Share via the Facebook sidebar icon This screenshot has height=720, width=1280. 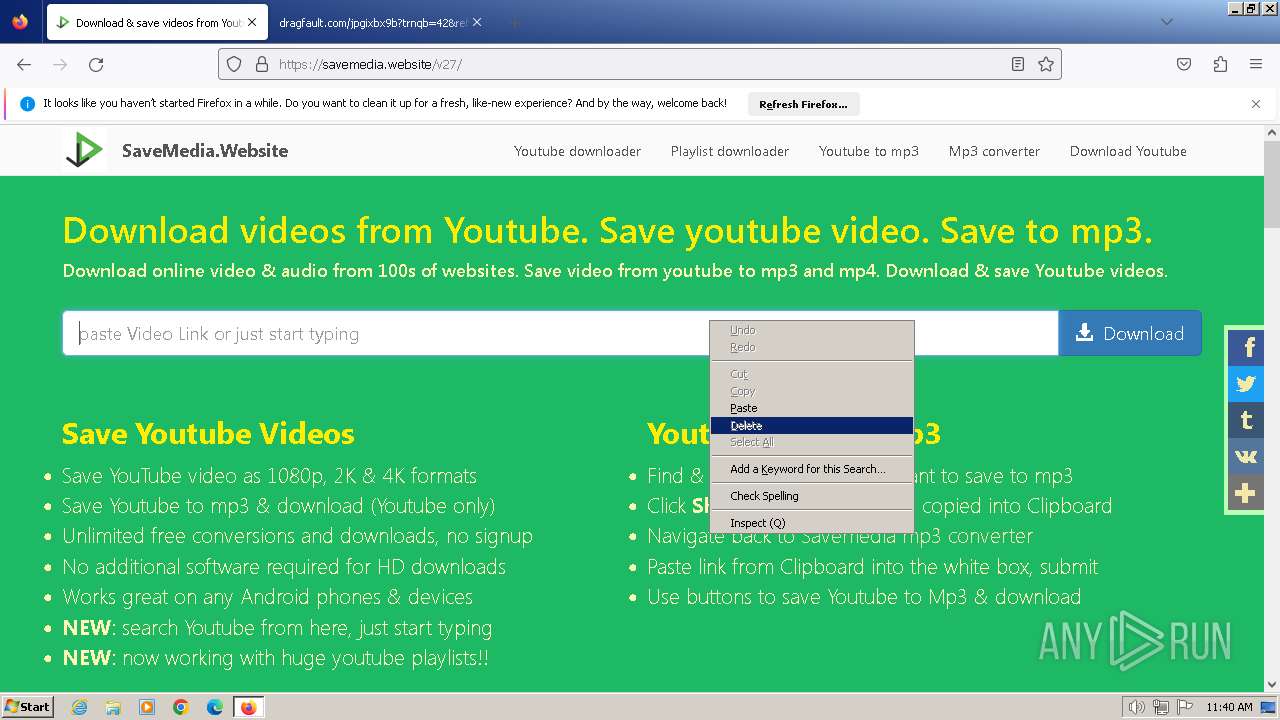[1246, 348]
